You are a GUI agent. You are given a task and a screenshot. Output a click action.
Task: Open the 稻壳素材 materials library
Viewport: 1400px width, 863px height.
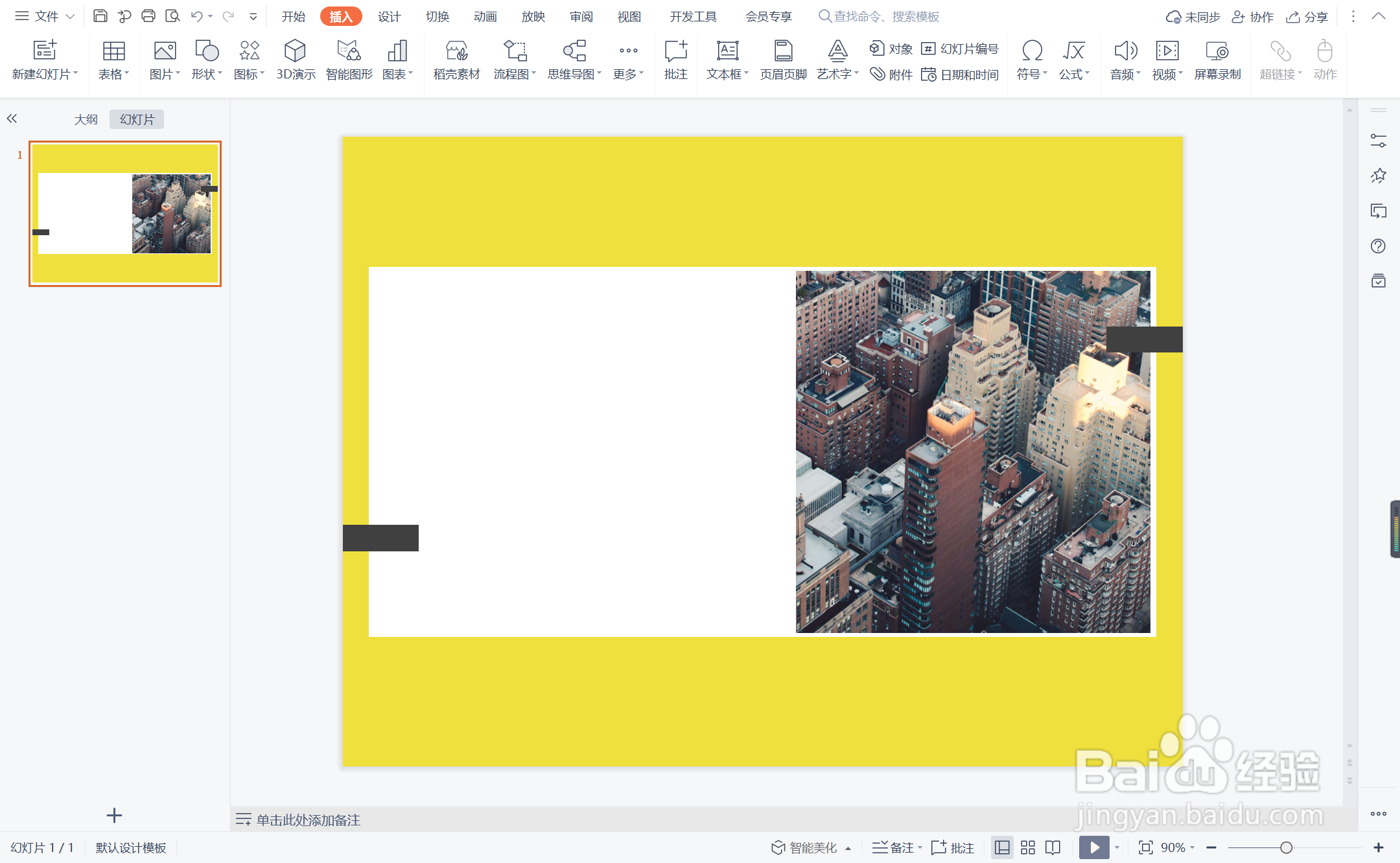click(456, 60)
